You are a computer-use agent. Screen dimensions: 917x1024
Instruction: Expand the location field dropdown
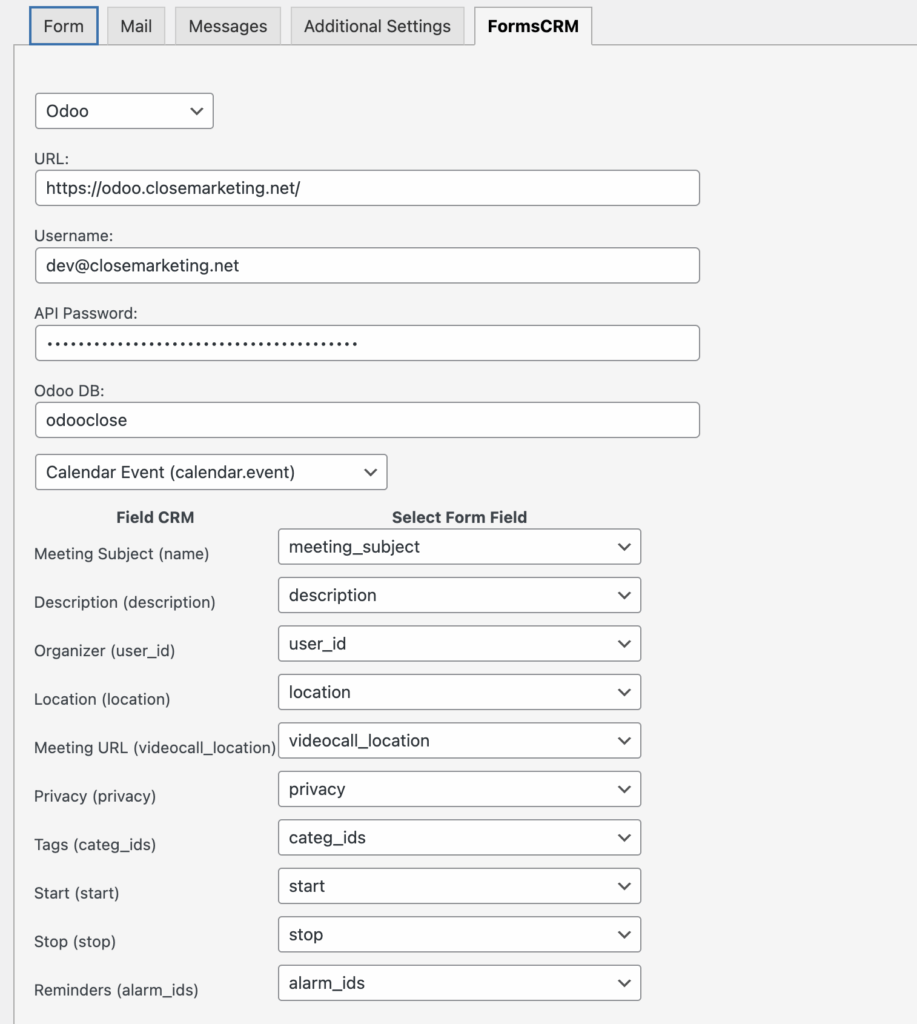(x=459, y=692)
